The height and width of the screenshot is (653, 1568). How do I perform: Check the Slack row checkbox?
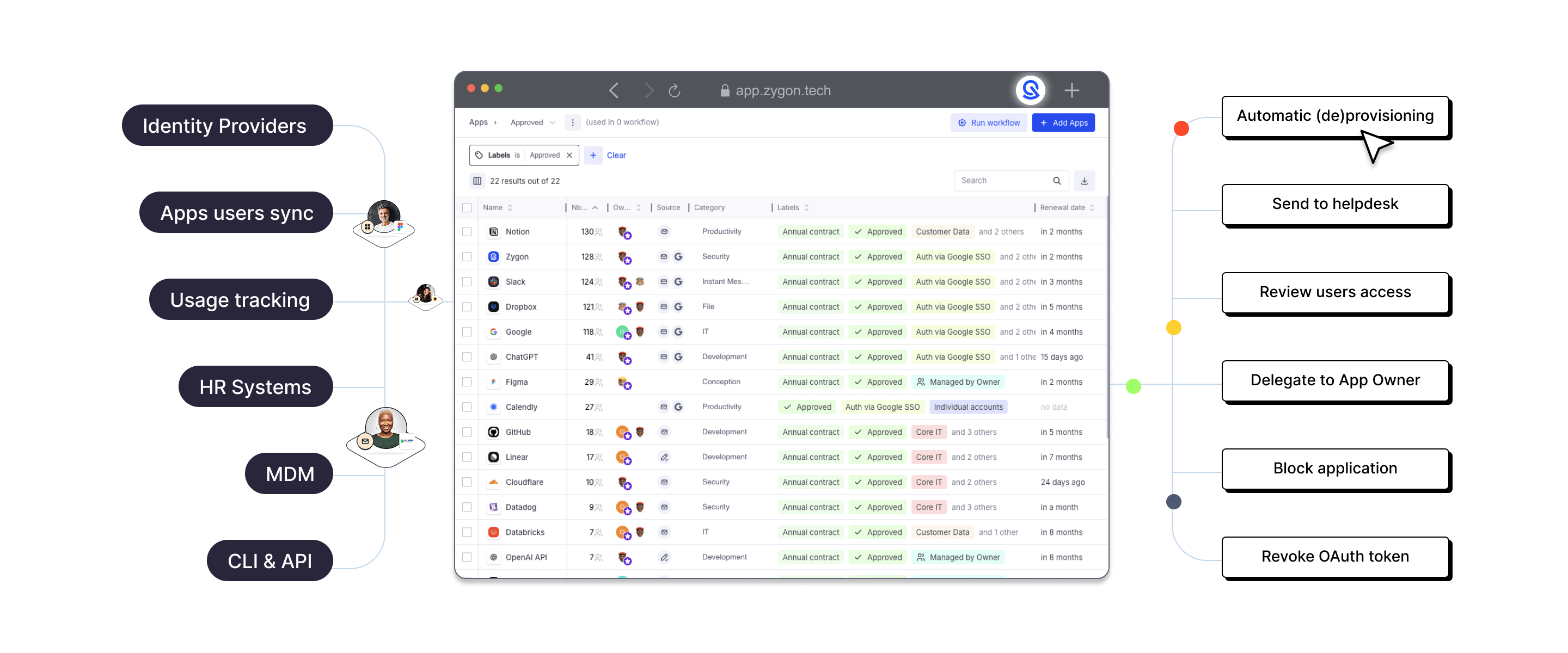(x=467, y=282)
